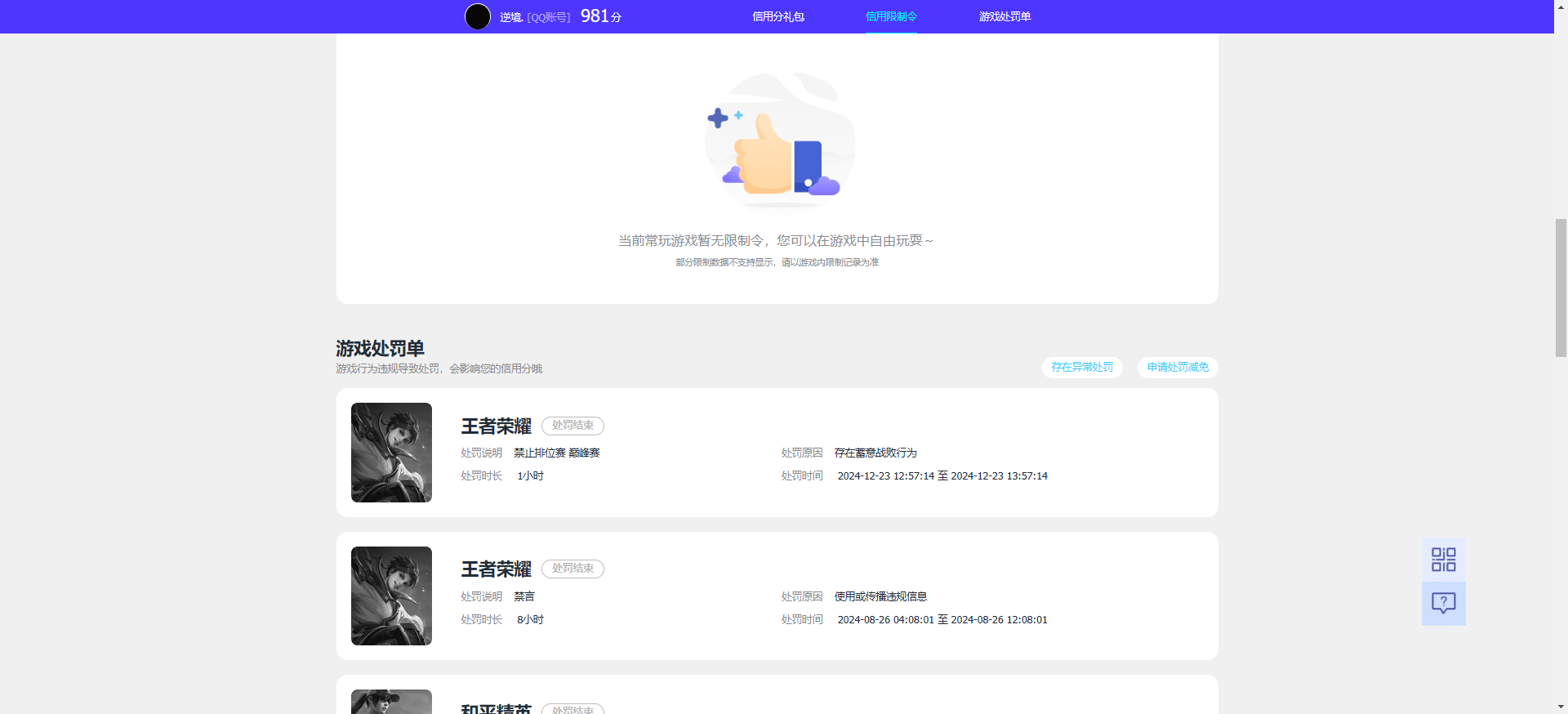Switch to the 游戏处罚单 tab
The height and width of the screenshot is (714, 1568).
pyautogui.click(x=1004, y=16)
